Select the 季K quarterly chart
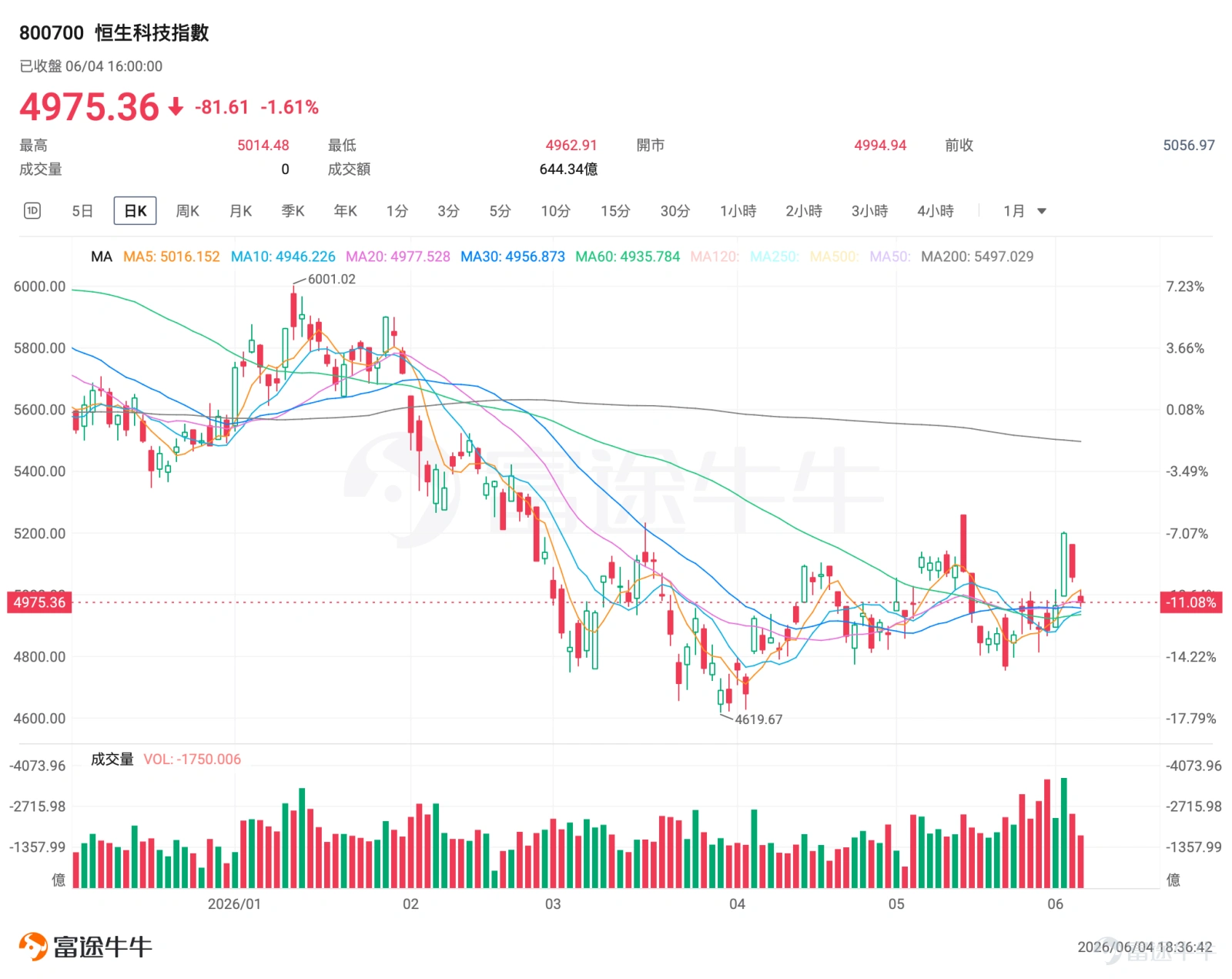Viewport: 1232px width, 979px height. [293, 211]
